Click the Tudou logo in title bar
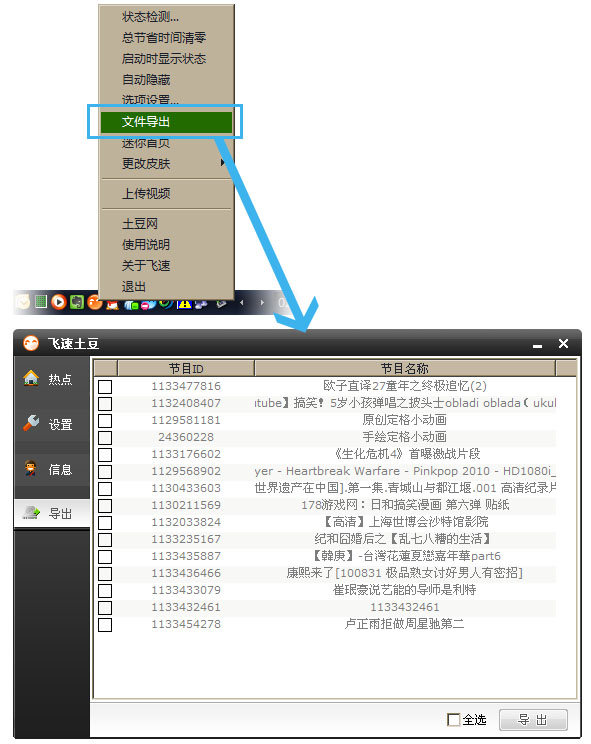This screenshot has width=591, height=744. (31, 343)
